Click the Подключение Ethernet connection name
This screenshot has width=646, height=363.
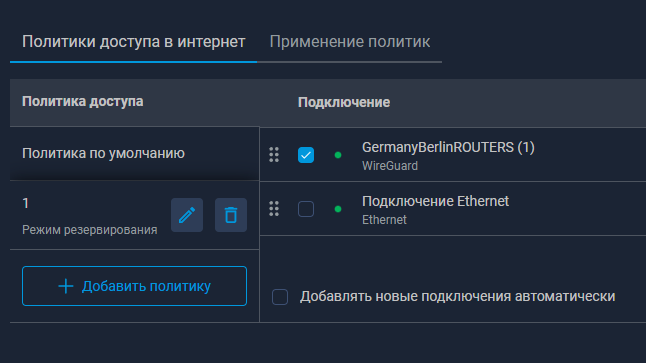coord(435,201)
